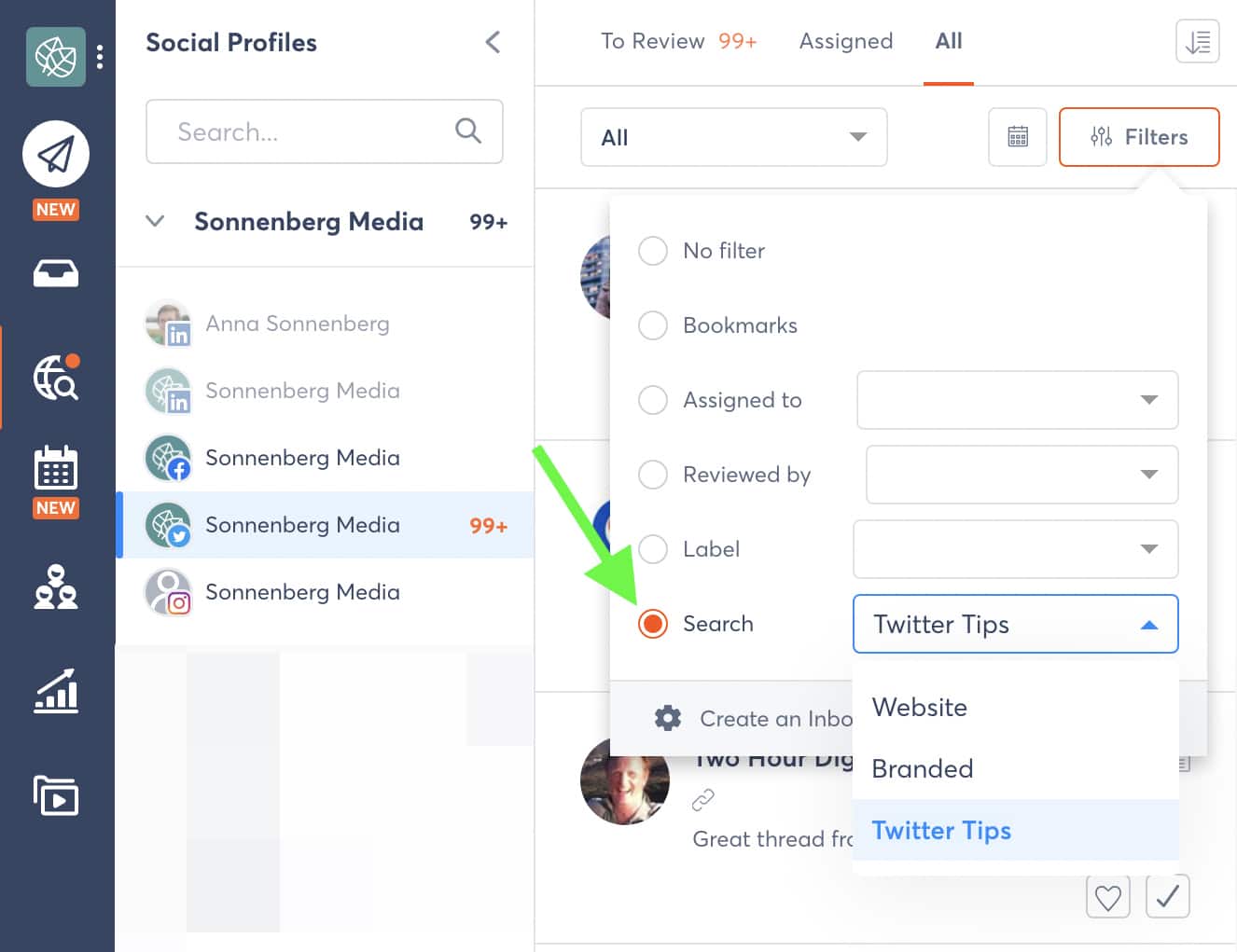Open the Calendar icon in sidebar
1237x952 pixels.
[56, 468]
